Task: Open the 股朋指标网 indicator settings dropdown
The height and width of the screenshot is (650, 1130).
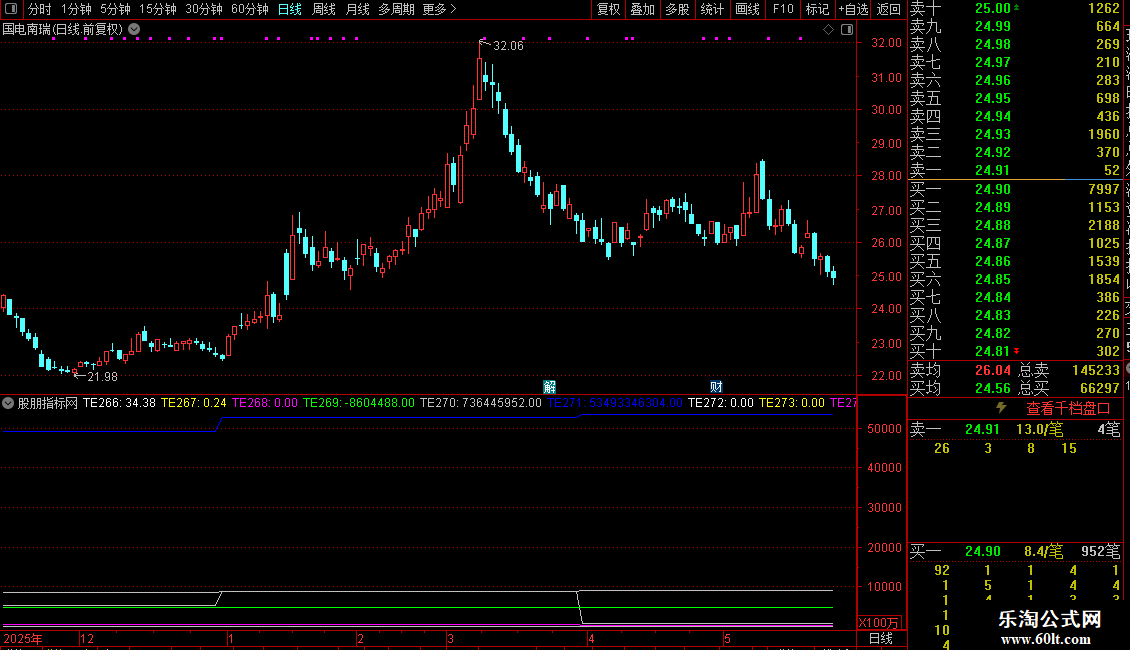Action: [x=8, y=403]
